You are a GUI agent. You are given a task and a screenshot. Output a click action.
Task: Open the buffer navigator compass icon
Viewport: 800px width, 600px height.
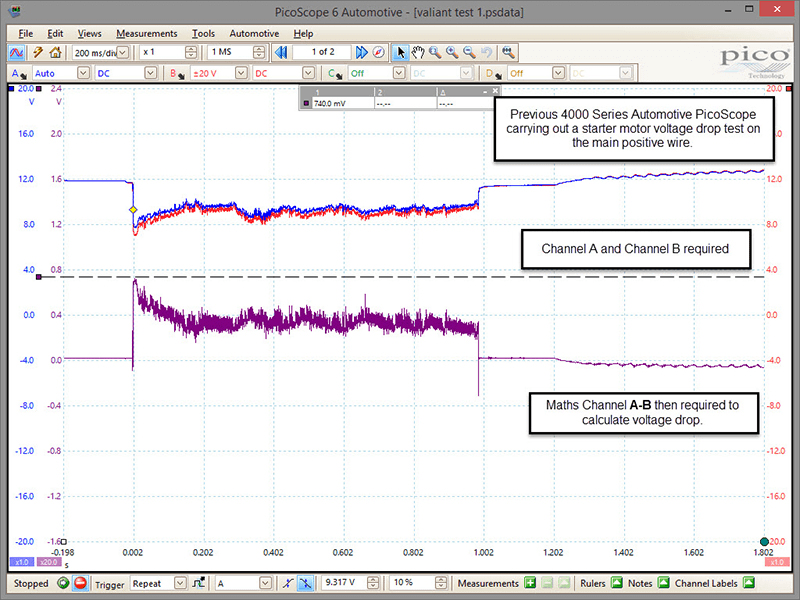(379, 52)
